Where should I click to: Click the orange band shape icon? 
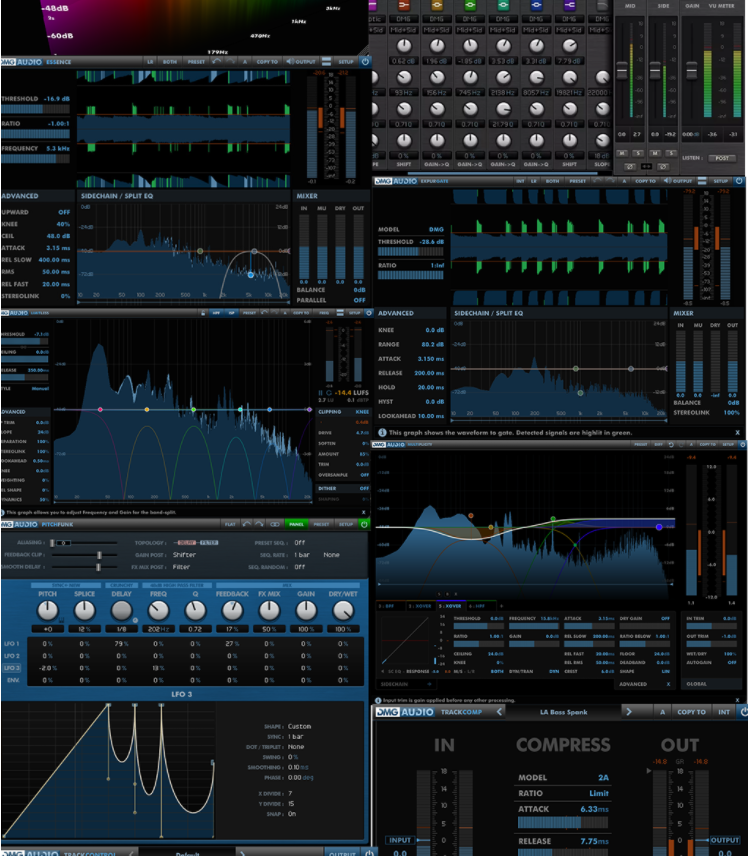click(404, 5)
